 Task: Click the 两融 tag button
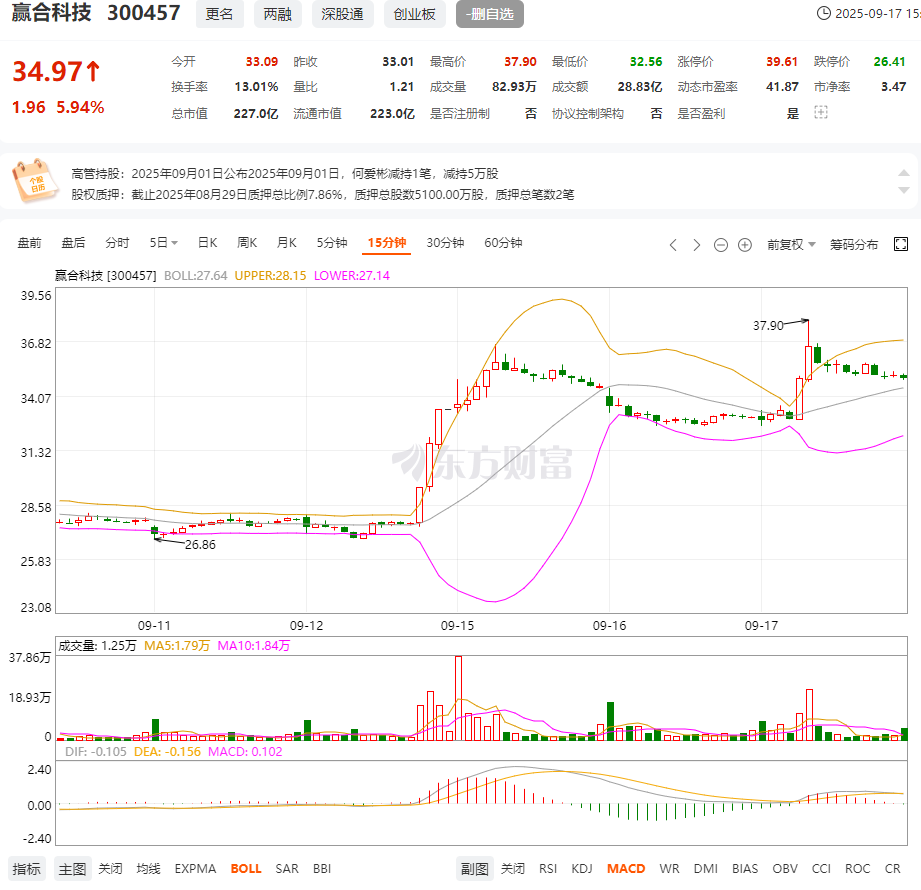coord(278,14)
